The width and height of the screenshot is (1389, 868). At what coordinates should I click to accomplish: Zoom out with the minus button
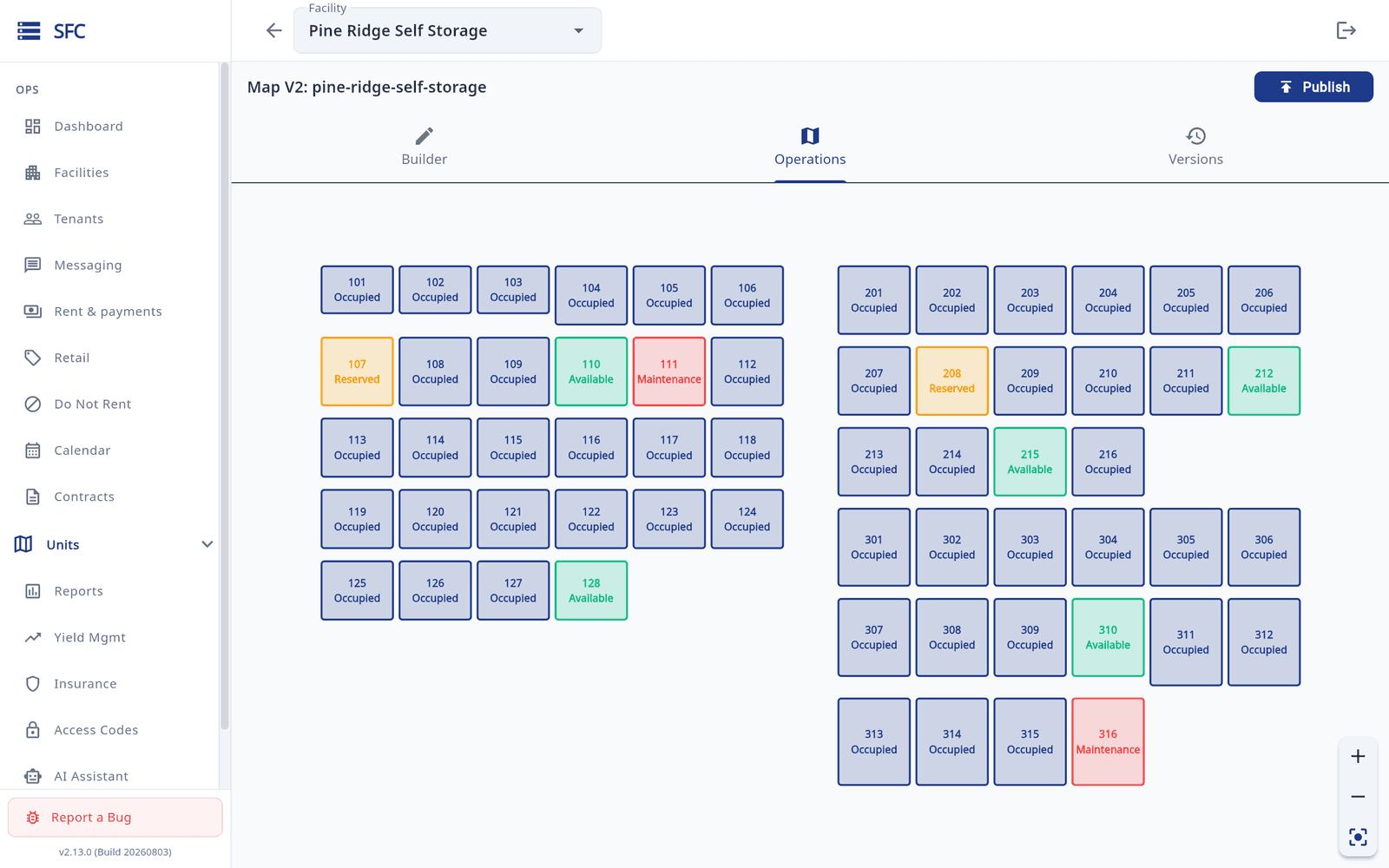pyautogui.click(x=1358, y=797)
